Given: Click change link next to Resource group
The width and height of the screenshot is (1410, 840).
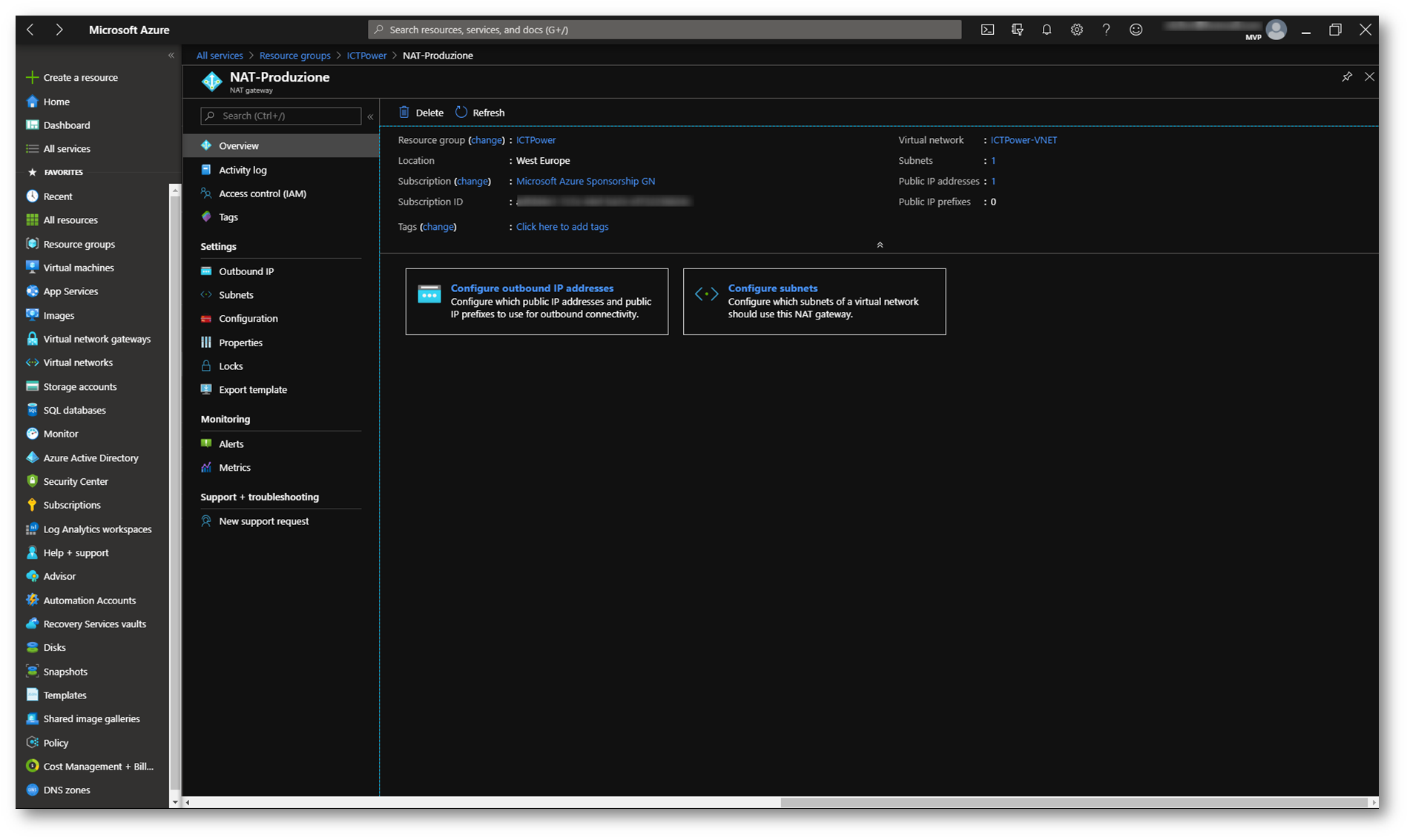Looking at the screenshot, I should coord(487,140).
